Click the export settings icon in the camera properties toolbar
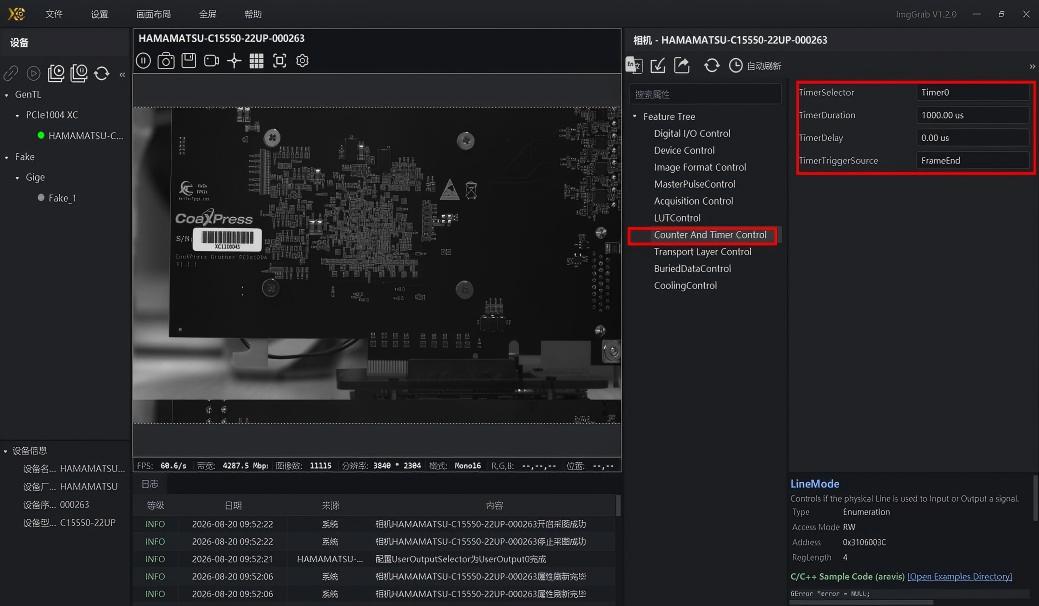The height and width of the screenshot is (606, 1039). [681, 65]
